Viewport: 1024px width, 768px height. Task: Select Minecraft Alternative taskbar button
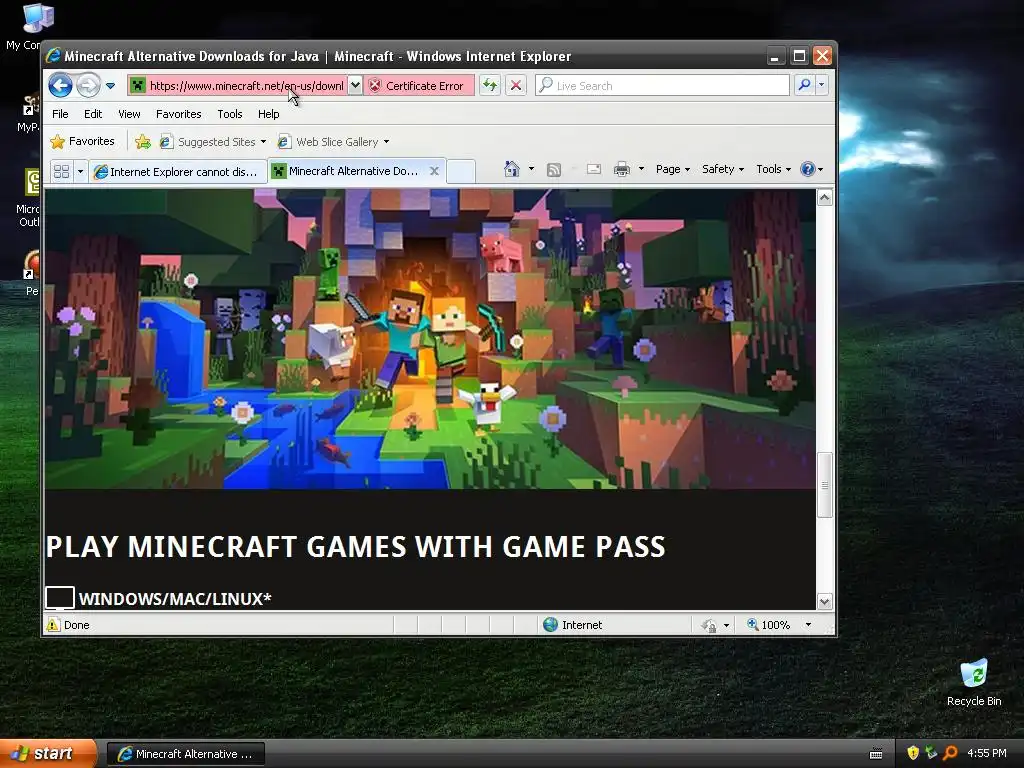186,754
